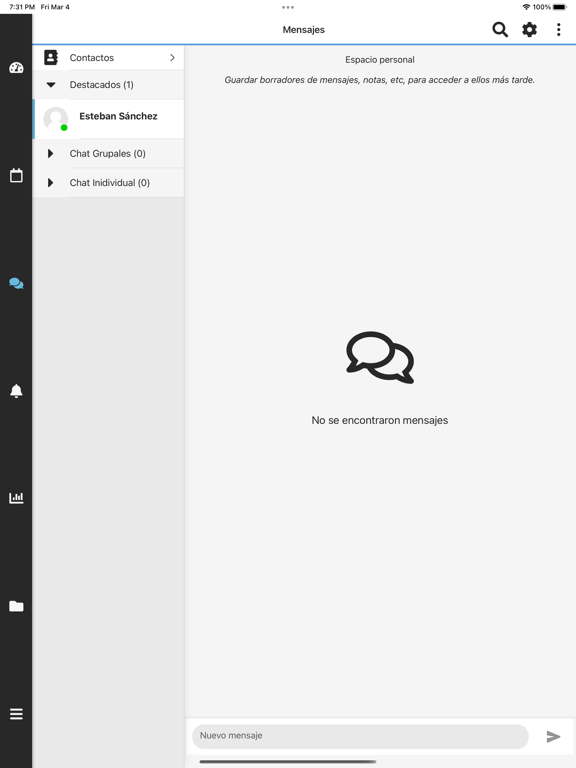
Task: Open the hamburger menu in the sidebar
Action: pyautogui.click(x=16, y=714)
